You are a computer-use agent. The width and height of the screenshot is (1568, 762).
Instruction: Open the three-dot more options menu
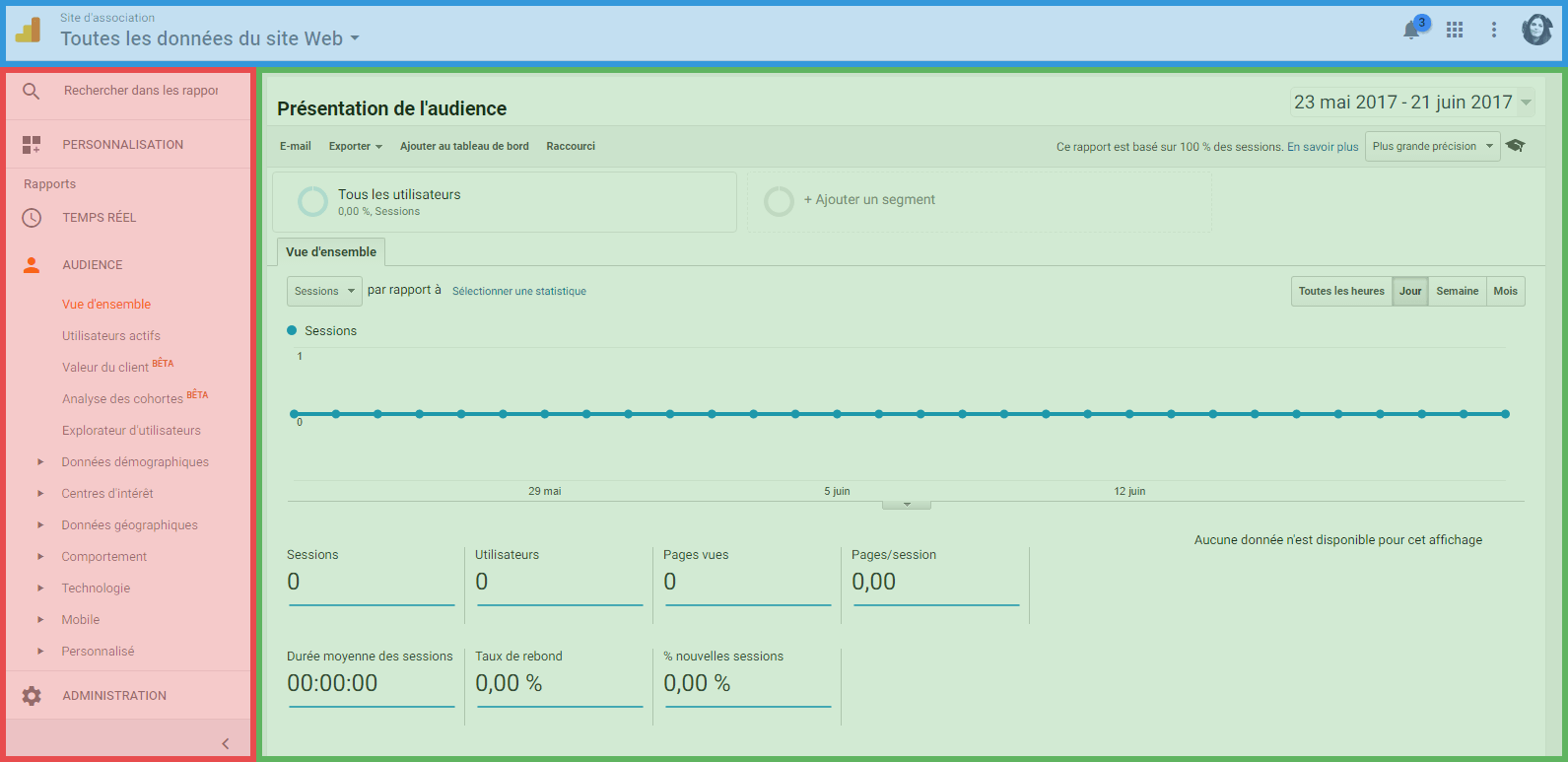tap(1494, 30)
